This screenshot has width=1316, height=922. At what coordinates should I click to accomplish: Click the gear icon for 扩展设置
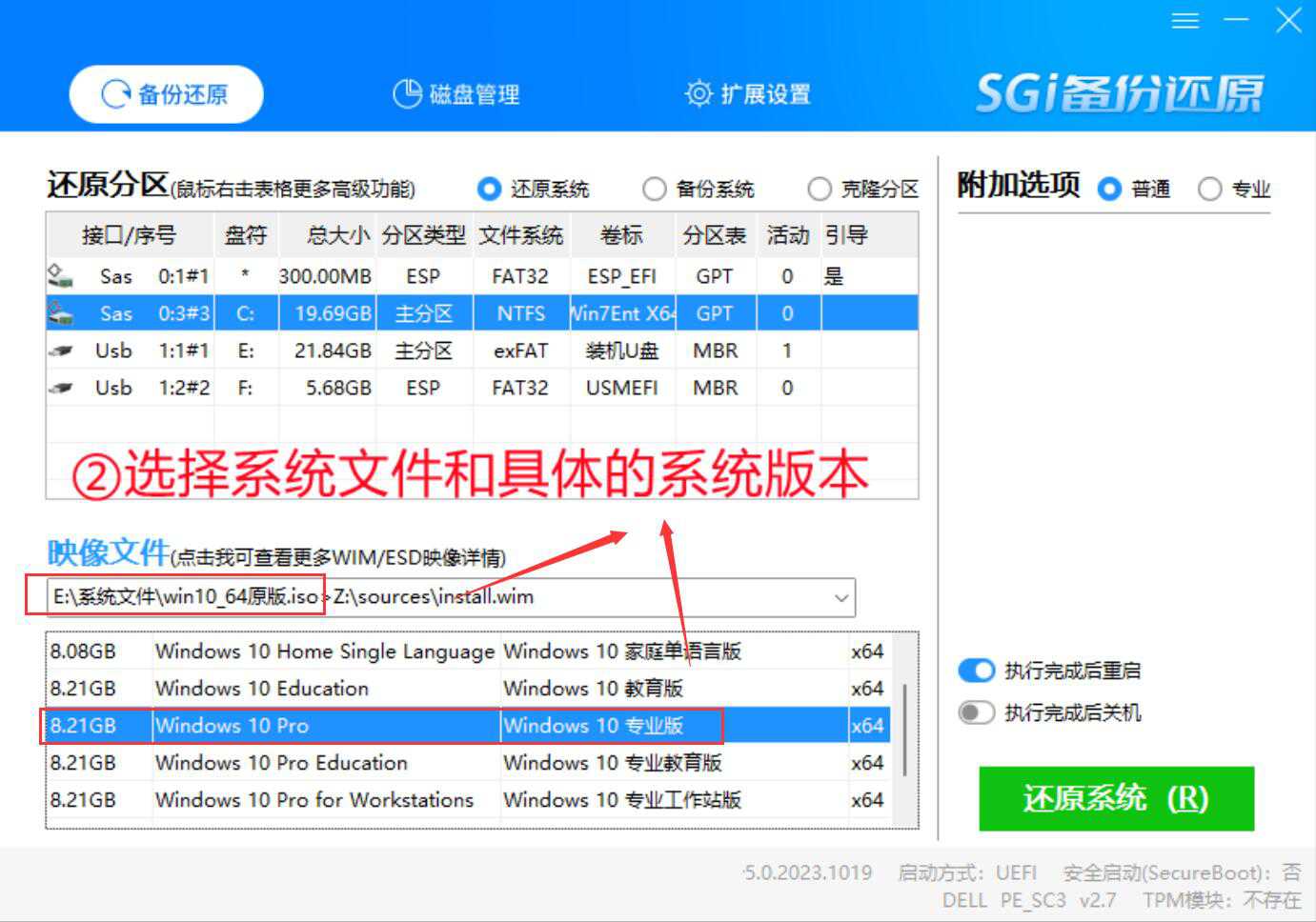pos(698,93)
